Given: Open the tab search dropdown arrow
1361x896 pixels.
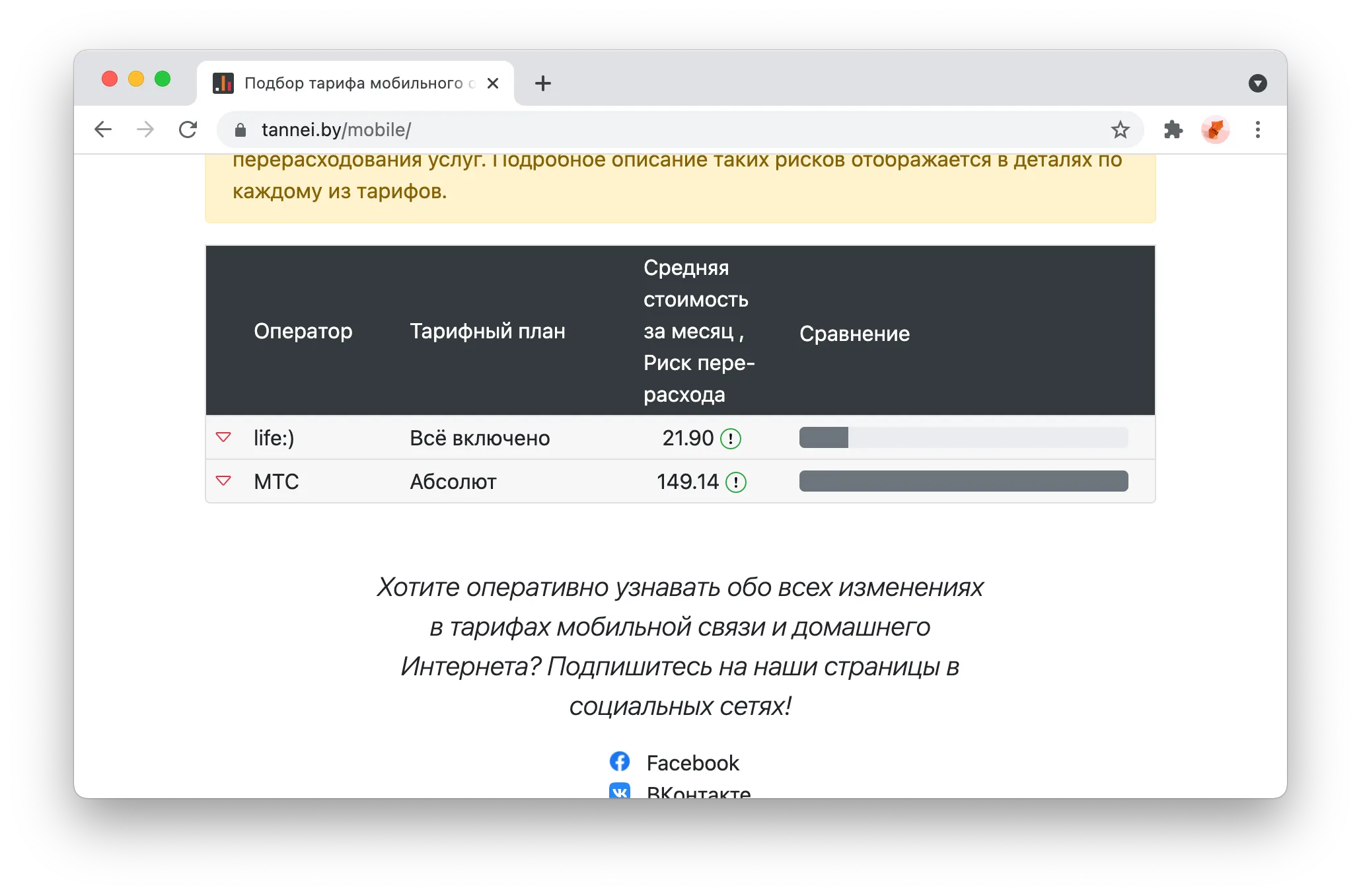Looking at the screenshot, I should click(1258, 83).
